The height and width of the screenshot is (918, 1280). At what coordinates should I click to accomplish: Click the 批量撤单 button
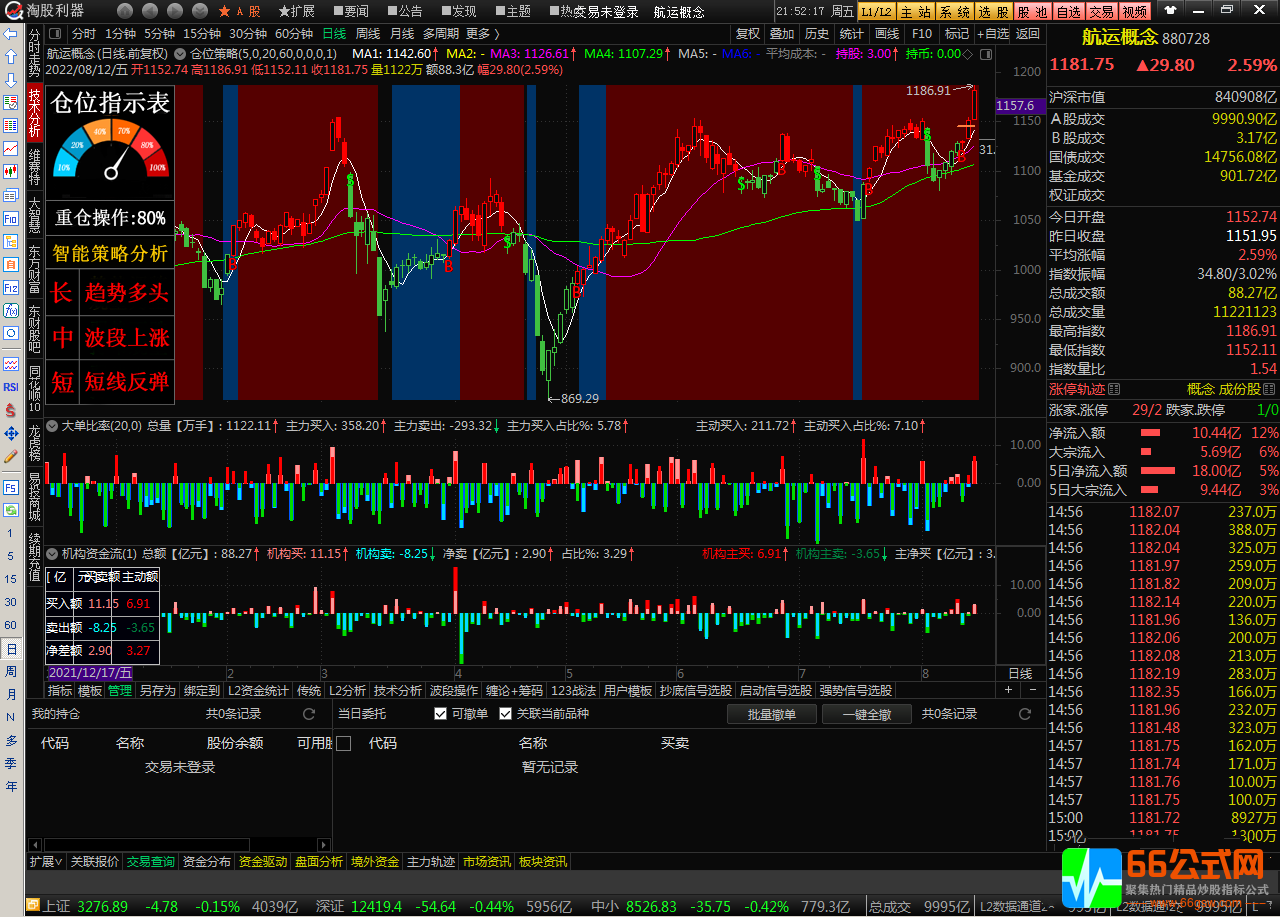tap(771, 714)
